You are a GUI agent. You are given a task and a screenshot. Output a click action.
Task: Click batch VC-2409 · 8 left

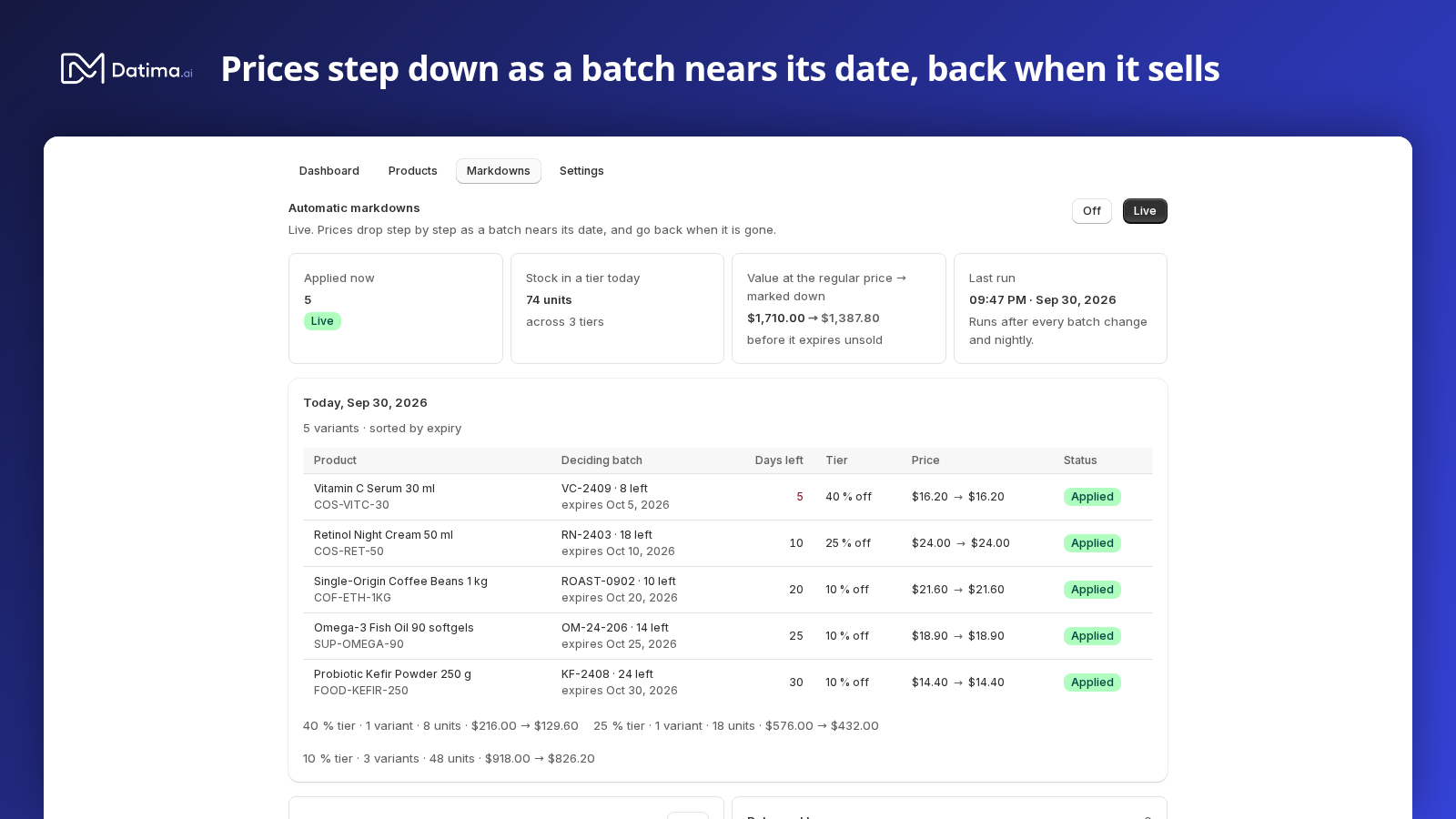(x=604, y=489)
